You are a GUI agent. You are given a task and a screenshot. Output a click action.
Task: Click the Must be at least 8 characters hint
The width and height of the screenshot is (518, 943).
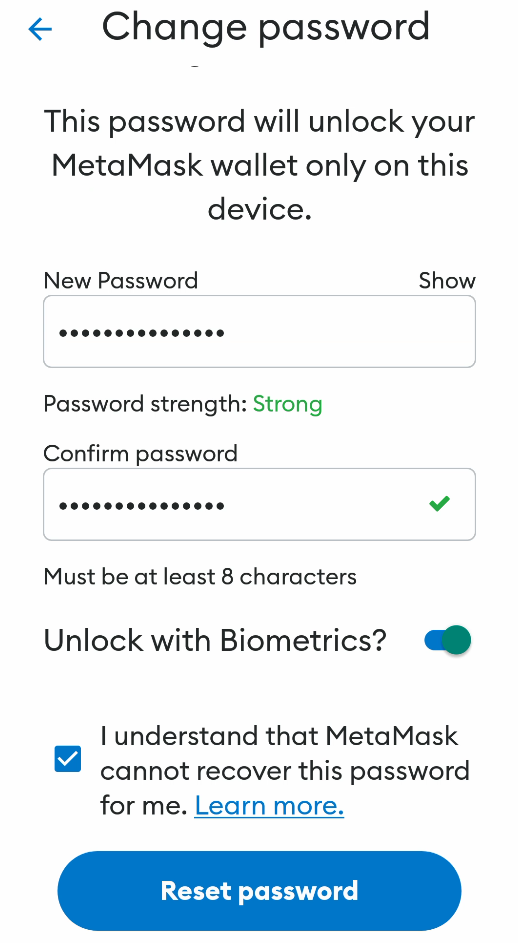coord(200,577)
